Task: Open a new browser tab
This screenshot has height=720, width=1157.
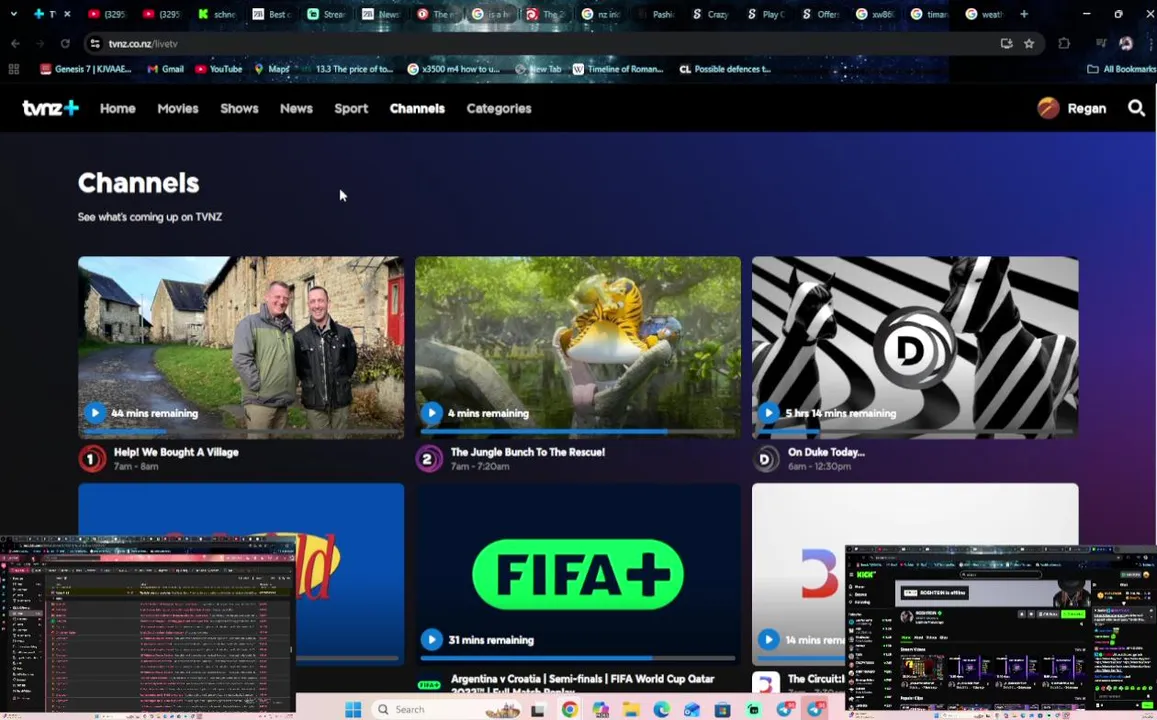Action: (x=1023, y=14)
